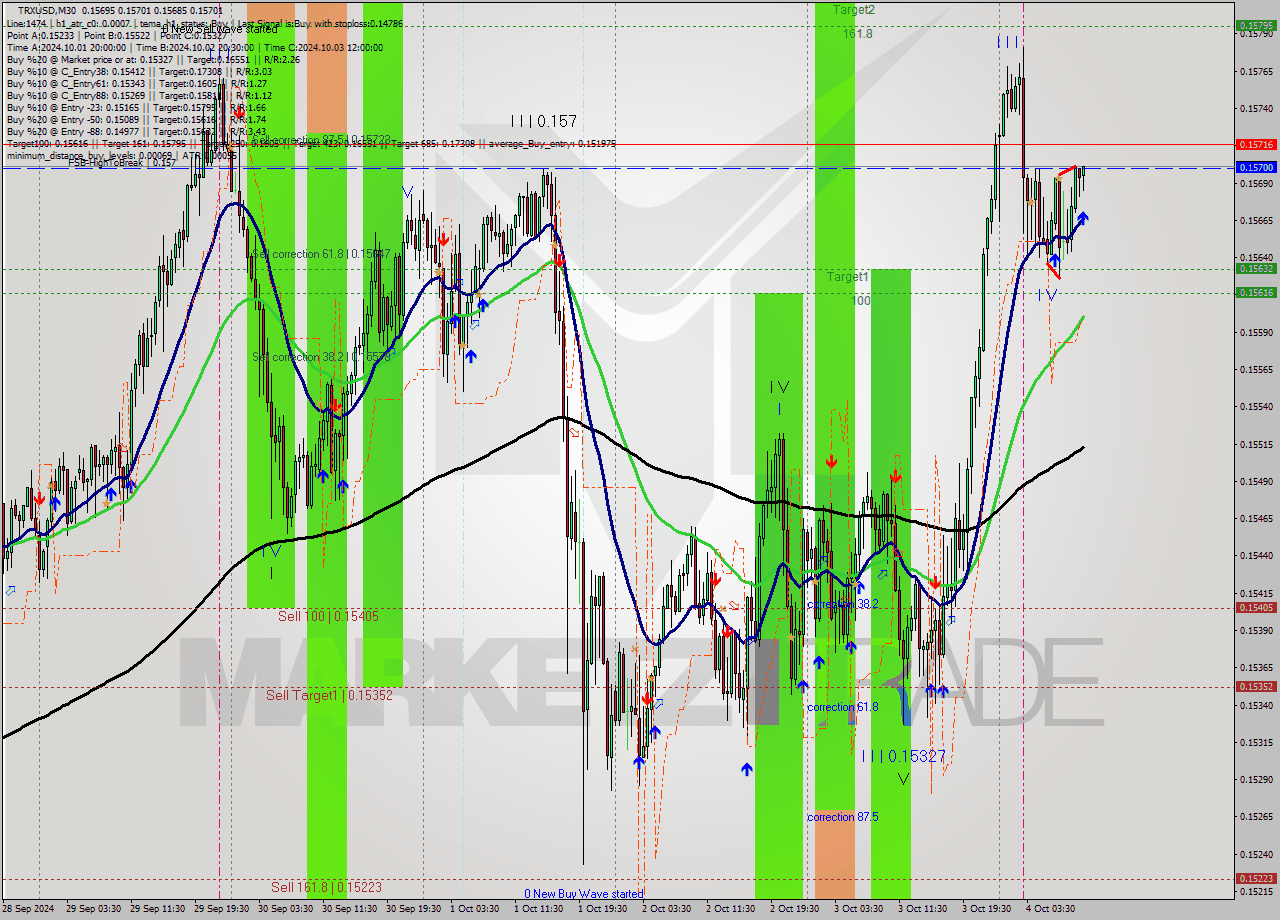Click the red 0.15405 price tag

click(1256, 607)
